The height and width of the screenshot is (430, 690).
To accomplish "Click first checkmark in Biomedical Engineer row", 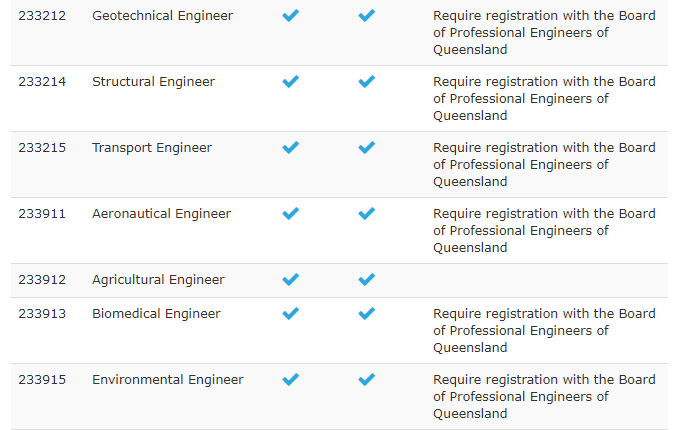I will point(291,314).
